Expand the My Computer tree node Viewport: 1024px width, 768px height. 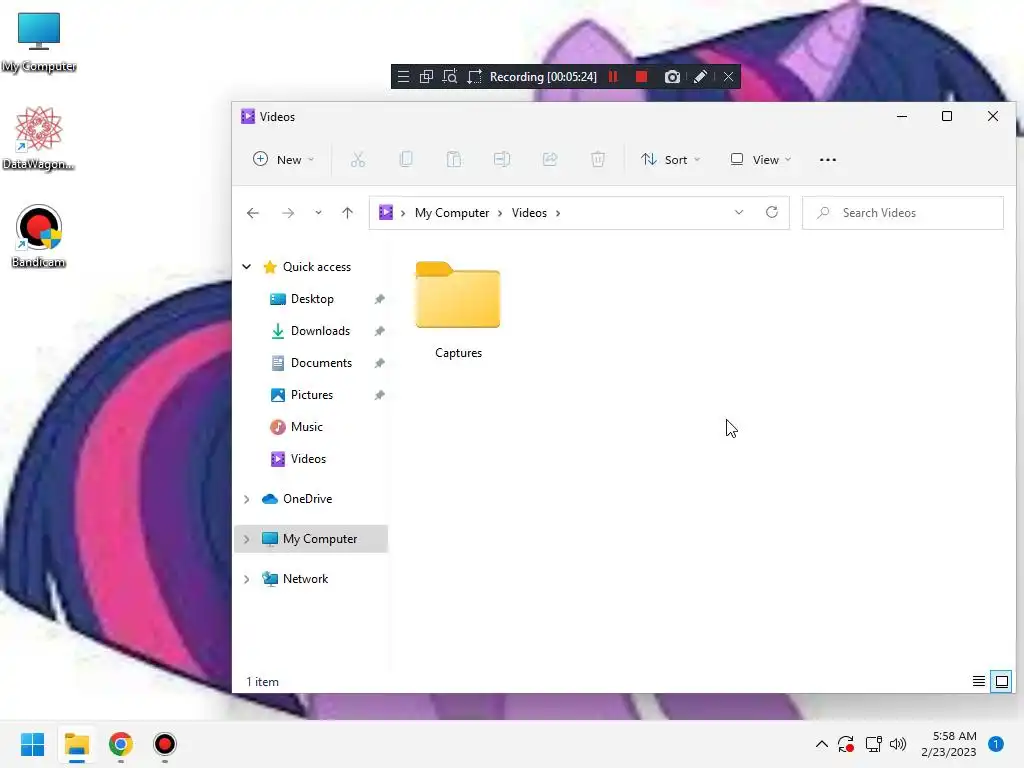[x=246, y=539]
